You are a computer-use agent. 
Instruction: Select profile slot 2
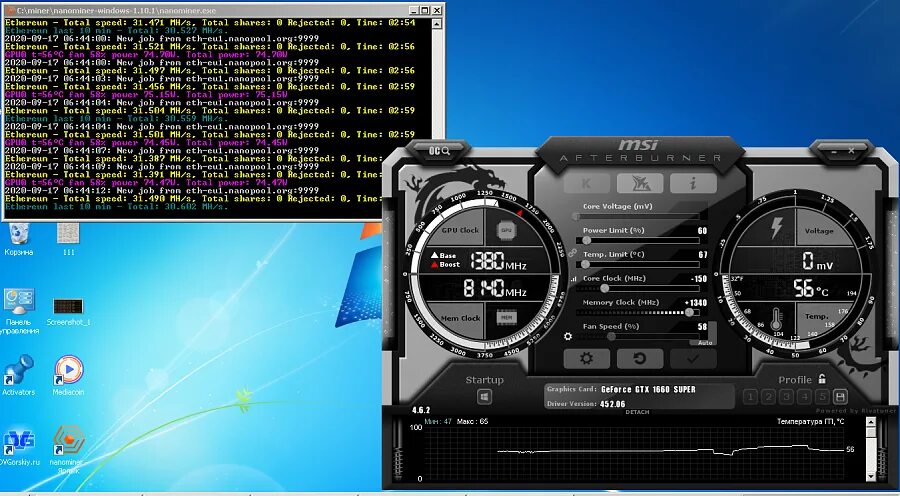point(768,397)
